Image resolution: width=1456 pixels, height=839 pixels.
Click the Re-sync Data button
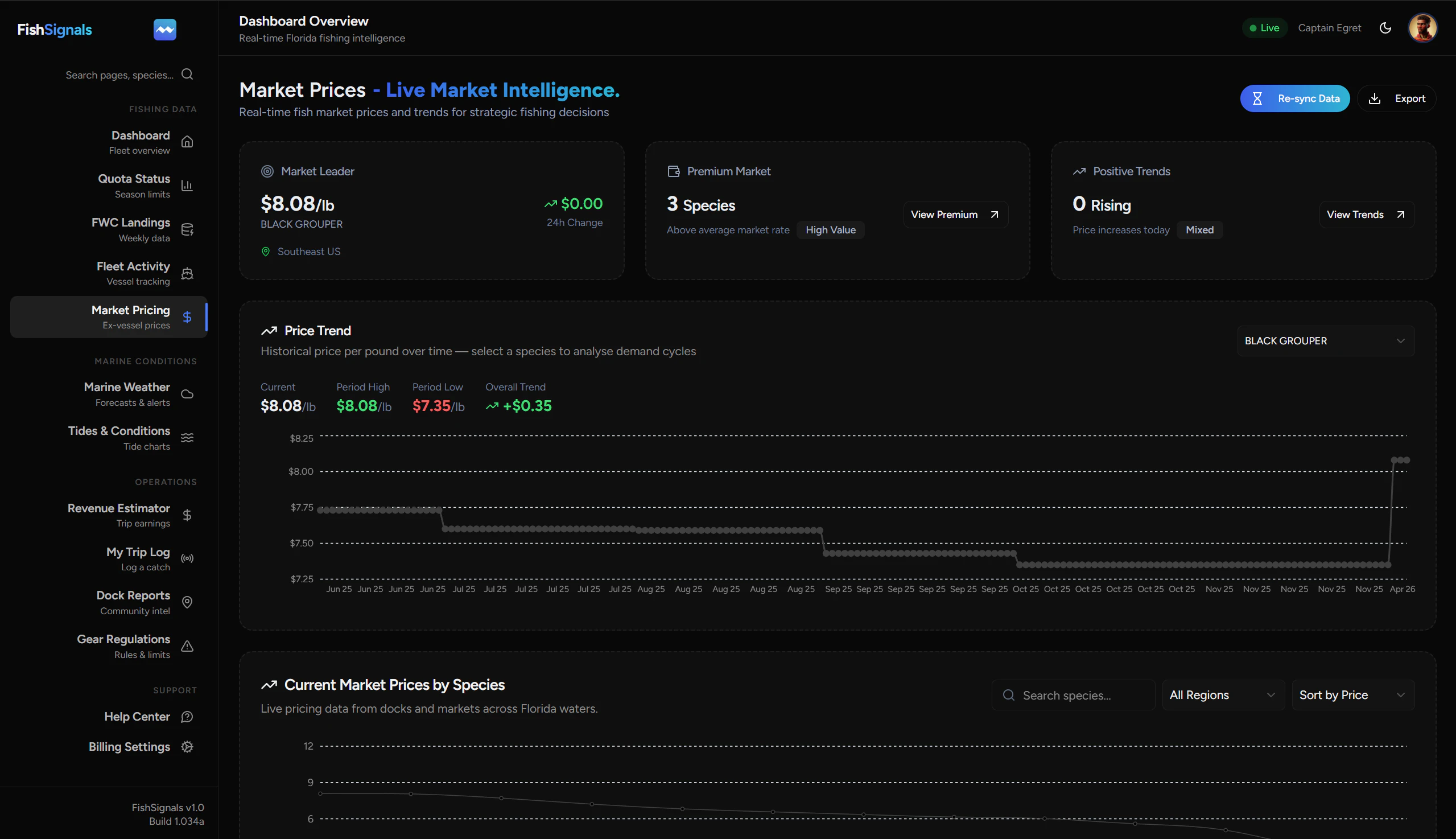pos(1295,98)
